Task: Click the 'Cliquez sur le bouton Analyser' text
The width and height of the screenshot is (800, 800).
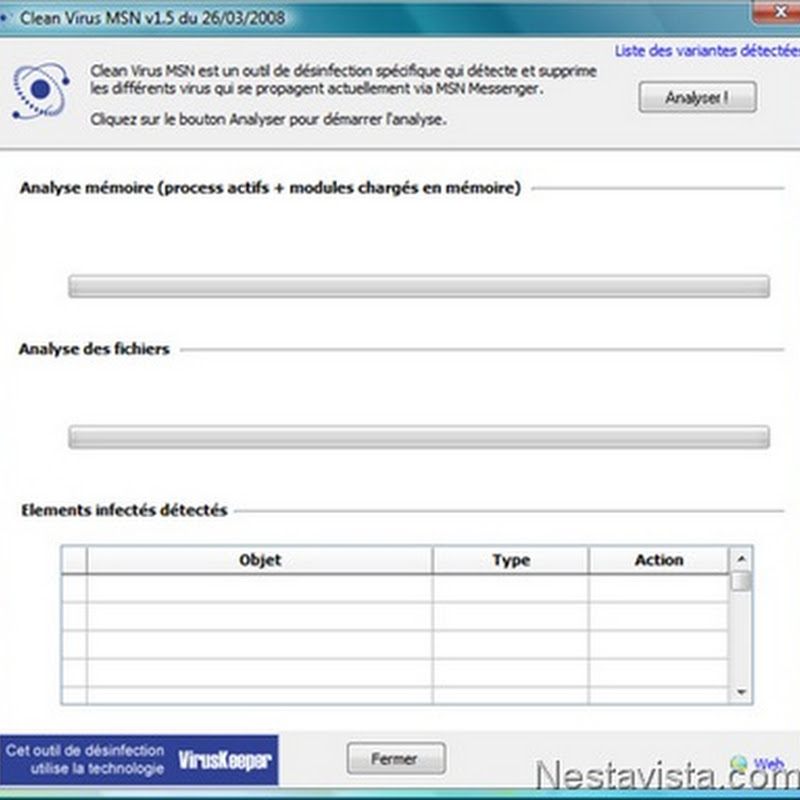Action: (268, 119)
